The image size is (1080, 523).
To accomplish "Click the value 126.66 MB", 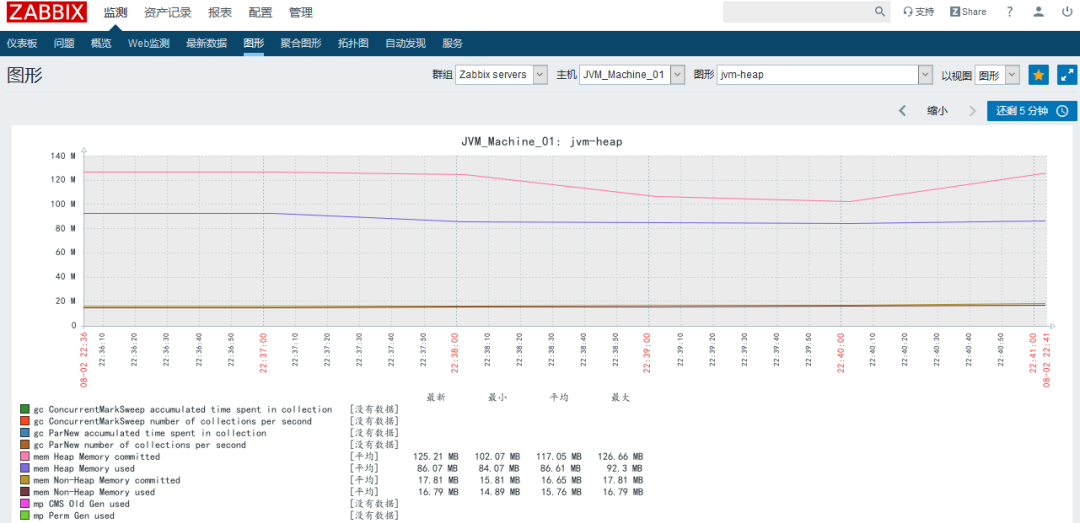I will point(620,457).
